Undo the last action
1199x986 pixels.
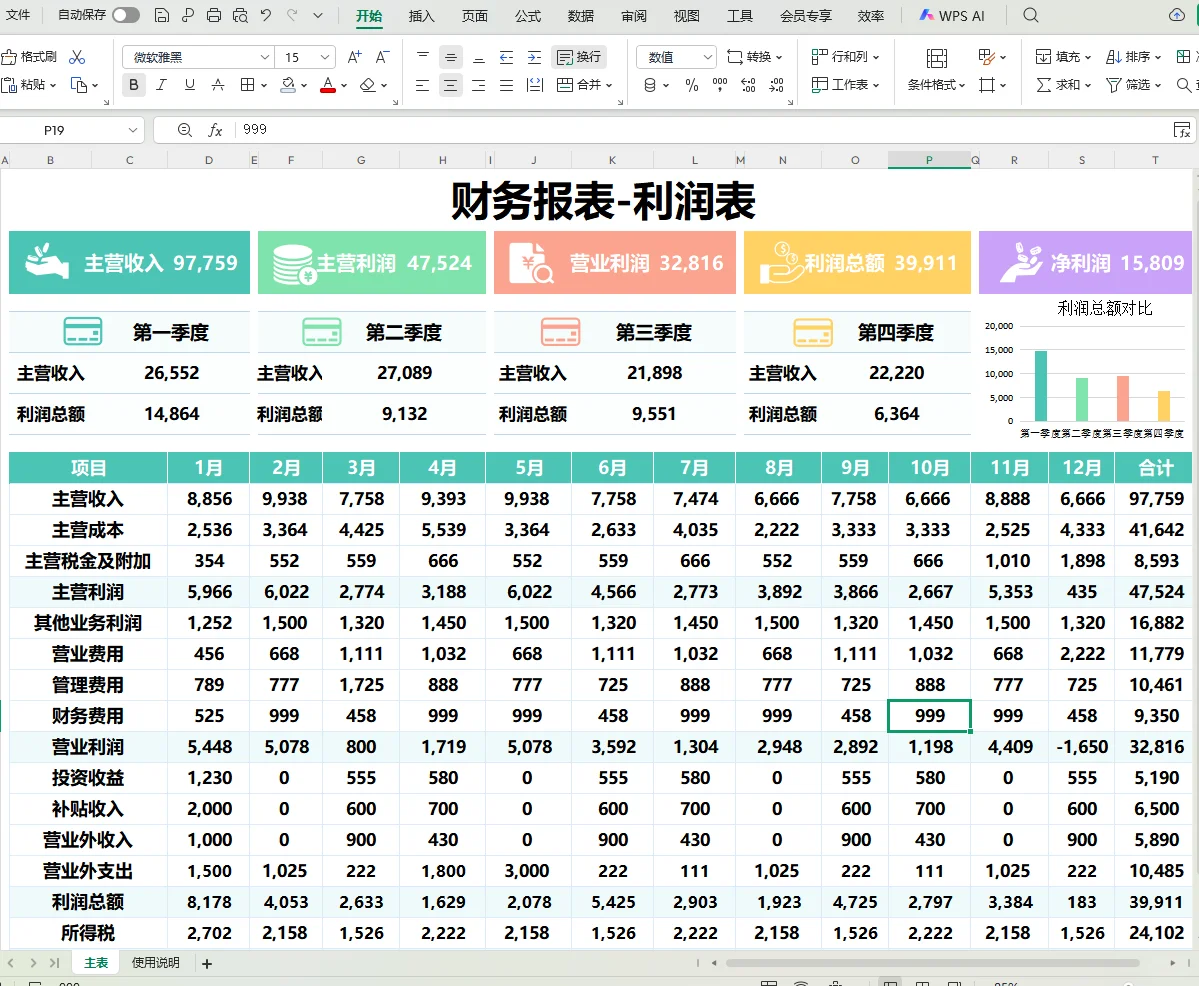266,15
